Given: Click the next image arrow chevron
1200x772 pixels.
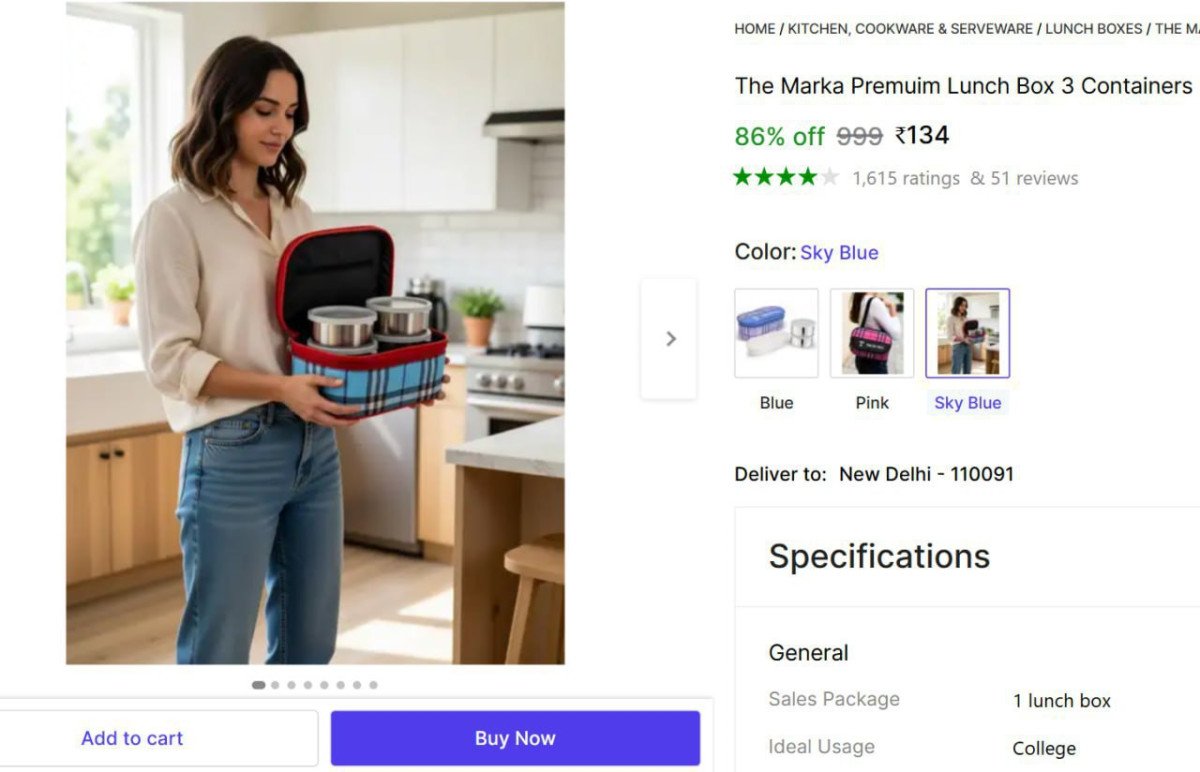Looking at the screenshot, I should 670,339.
